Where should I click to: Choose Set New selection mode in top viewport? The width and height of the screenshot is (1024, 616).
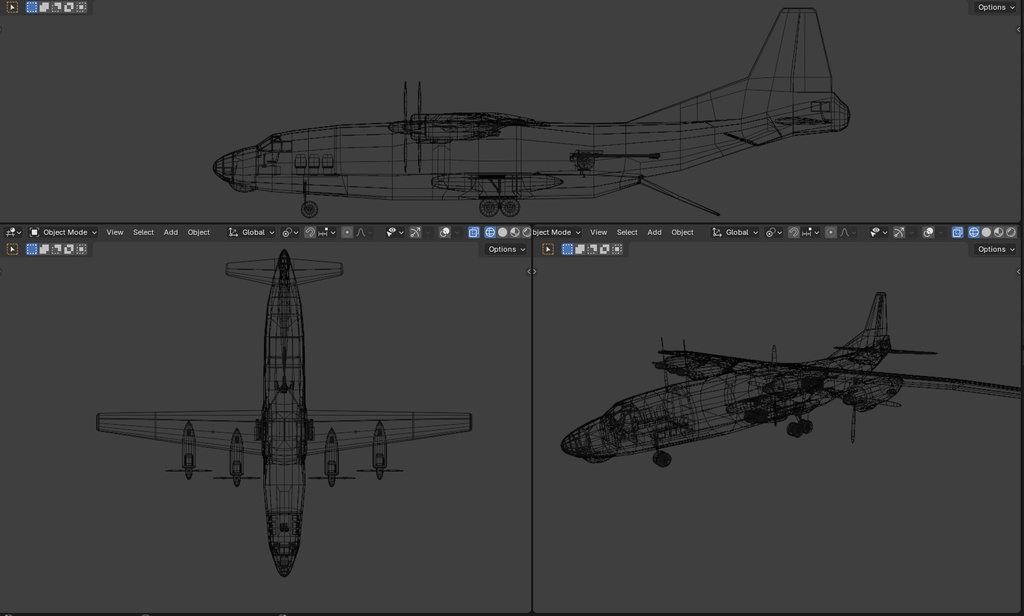[31, 7]
